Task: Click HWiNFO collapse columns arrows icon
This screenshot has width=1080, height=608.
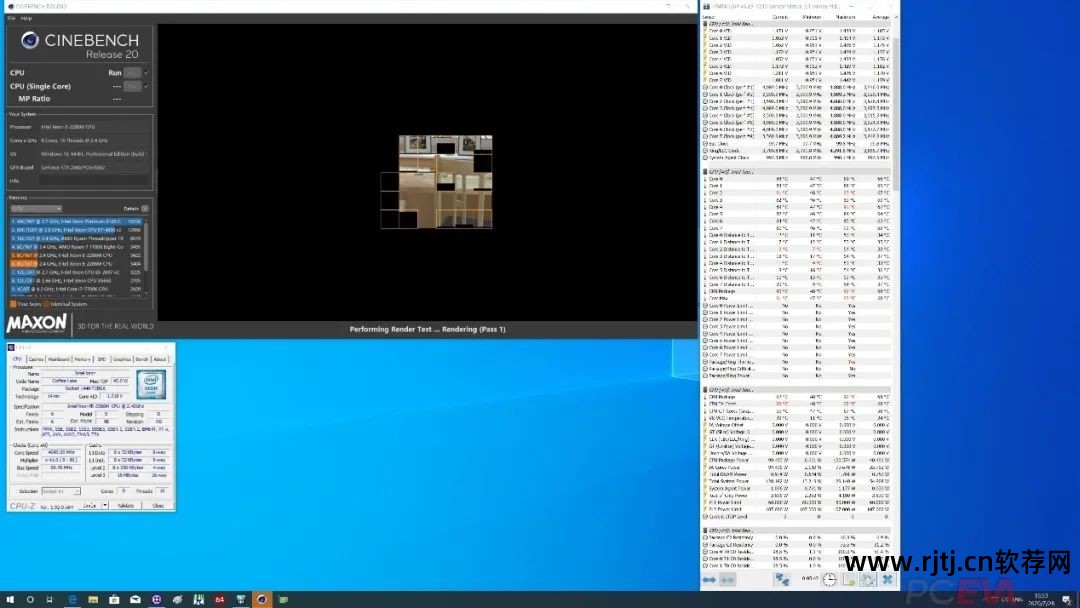Action: click(727, 580)
